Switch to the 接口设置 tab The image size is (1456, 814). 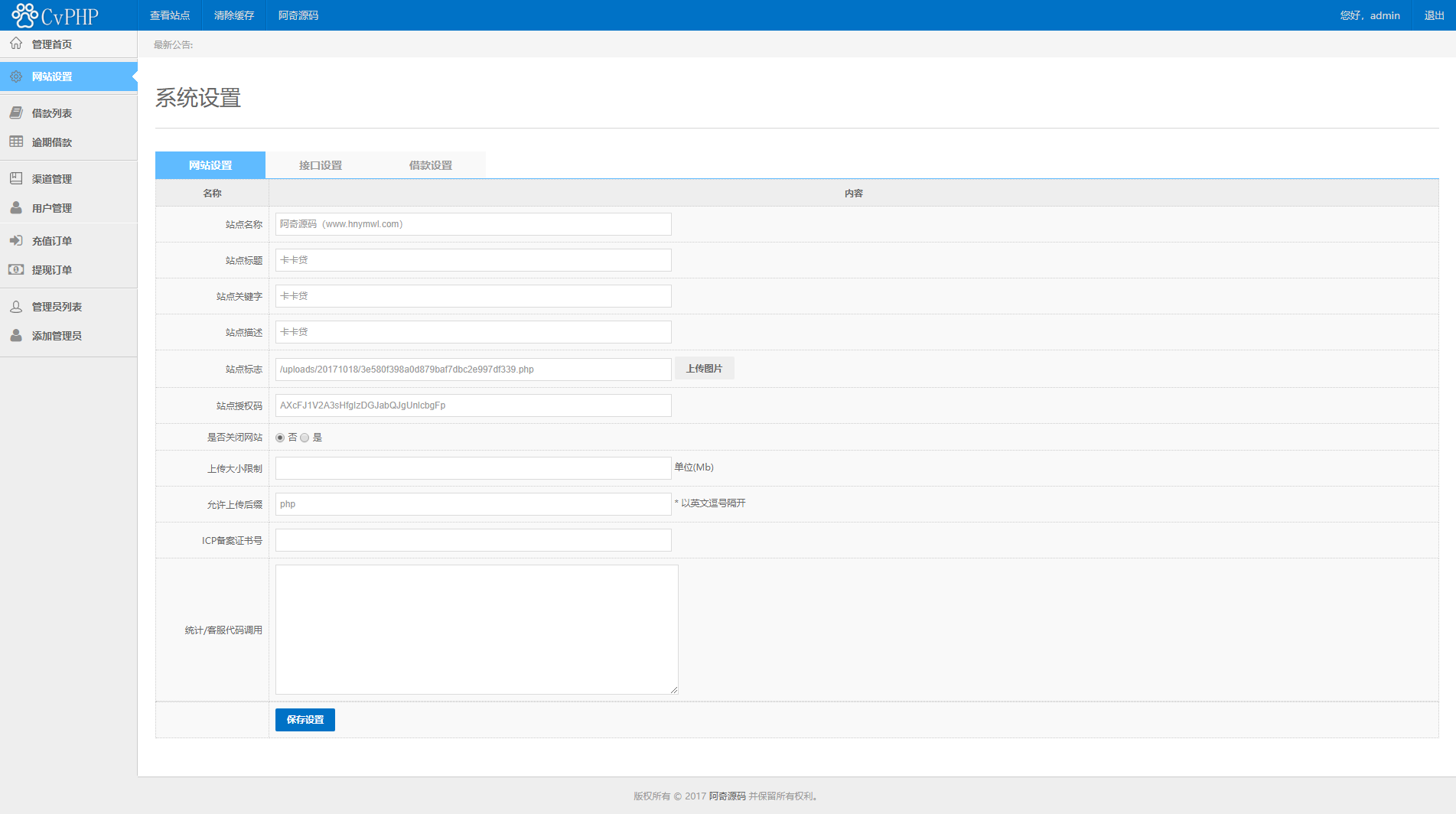point(321,165)
